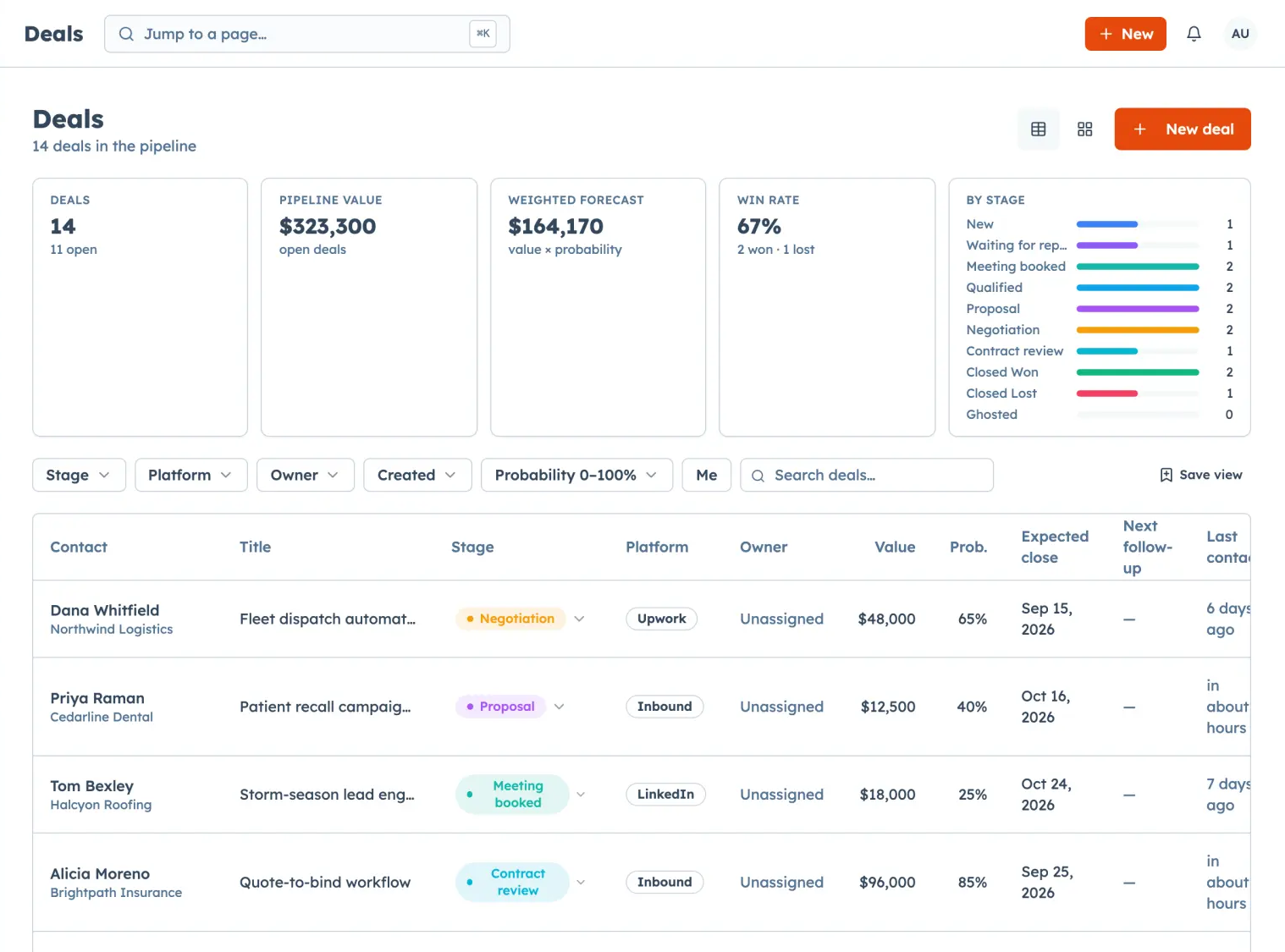The width and height of the screenshot is (1285, 952).
Task: Switch to board grid view icon
Action: (x=1084, y=129)
